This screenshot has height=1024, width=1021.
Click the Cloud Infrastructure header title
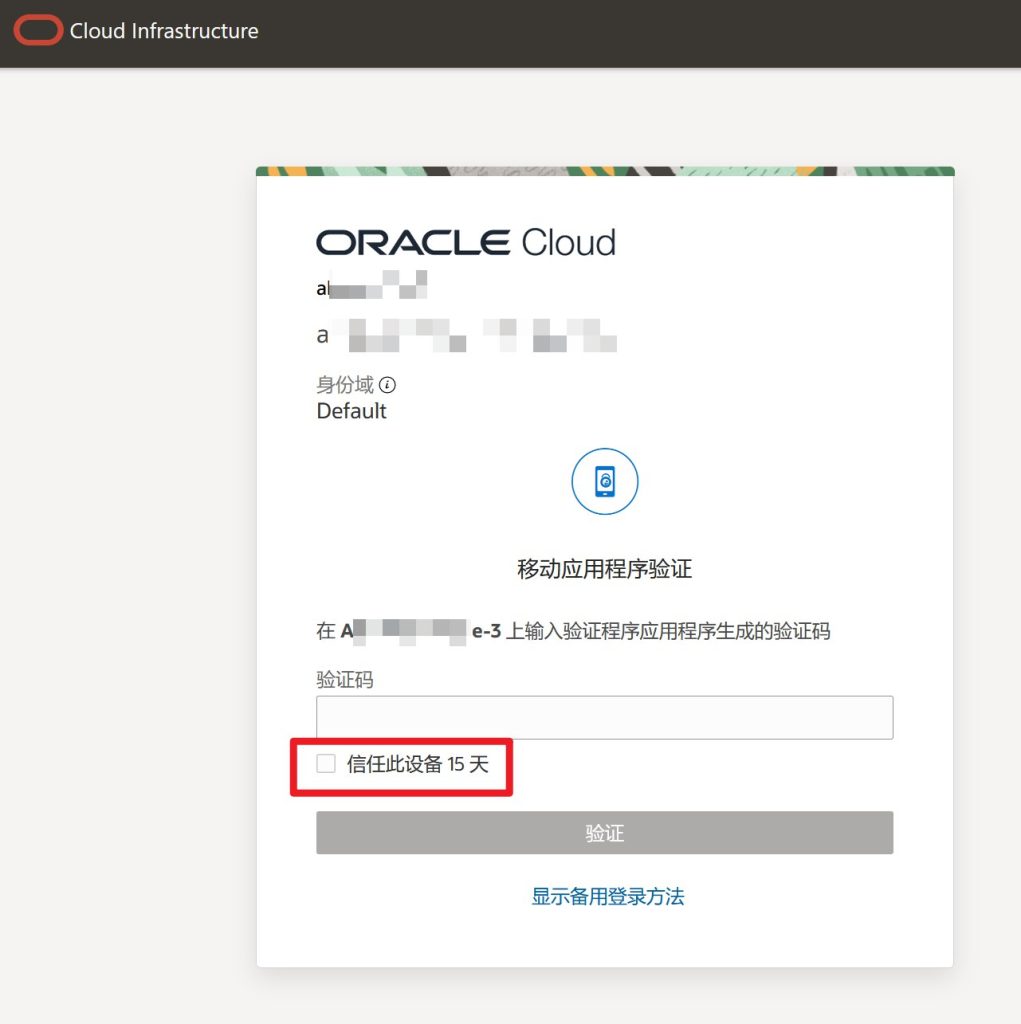point(164,31)
